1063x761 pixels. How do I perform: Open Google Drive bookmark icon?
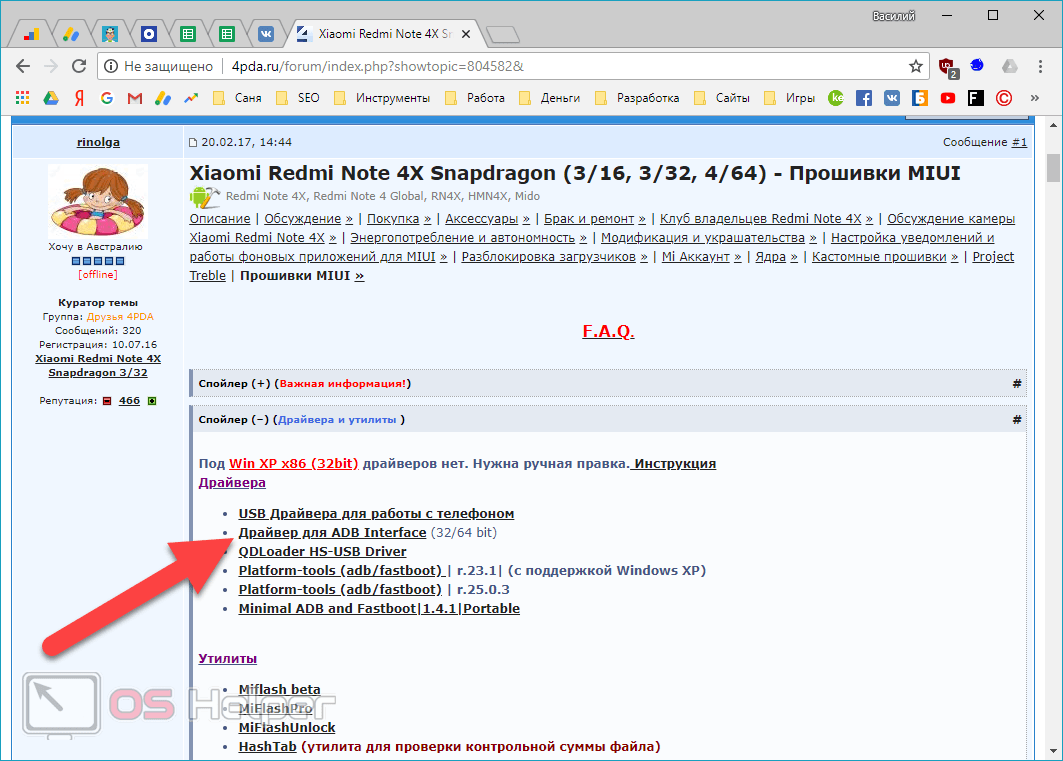point(50,98)
